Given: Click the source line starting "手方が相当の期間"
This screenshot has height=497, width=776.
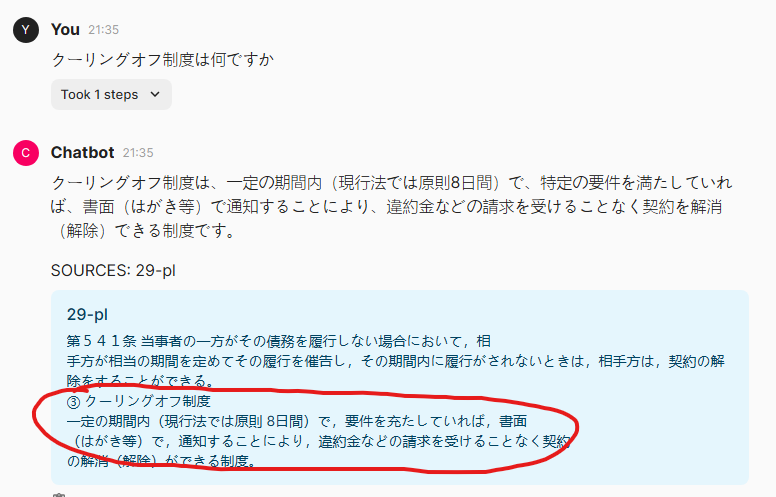Looking at the screenshot, I should (x=396, y=361).
